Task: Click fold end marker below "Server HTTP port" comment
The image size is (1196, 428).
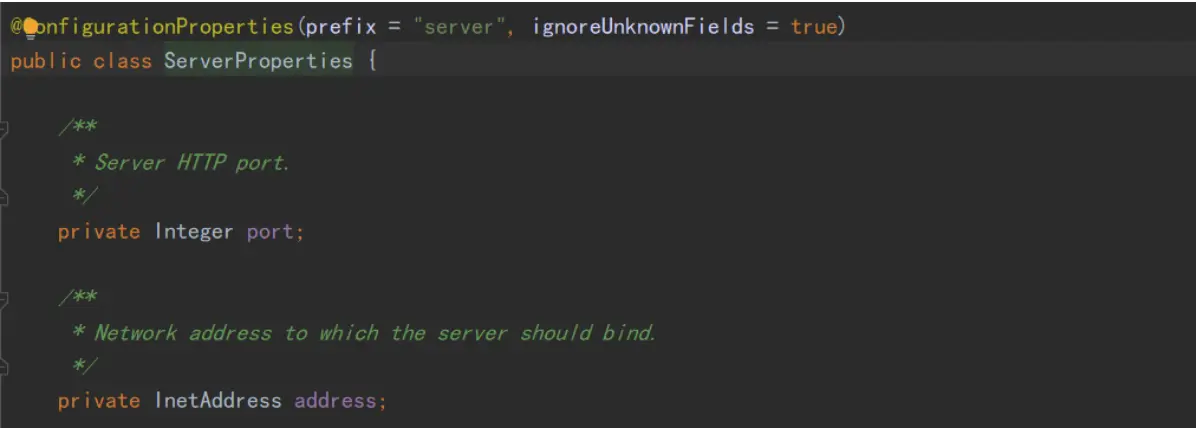Action: pos(3,198)
